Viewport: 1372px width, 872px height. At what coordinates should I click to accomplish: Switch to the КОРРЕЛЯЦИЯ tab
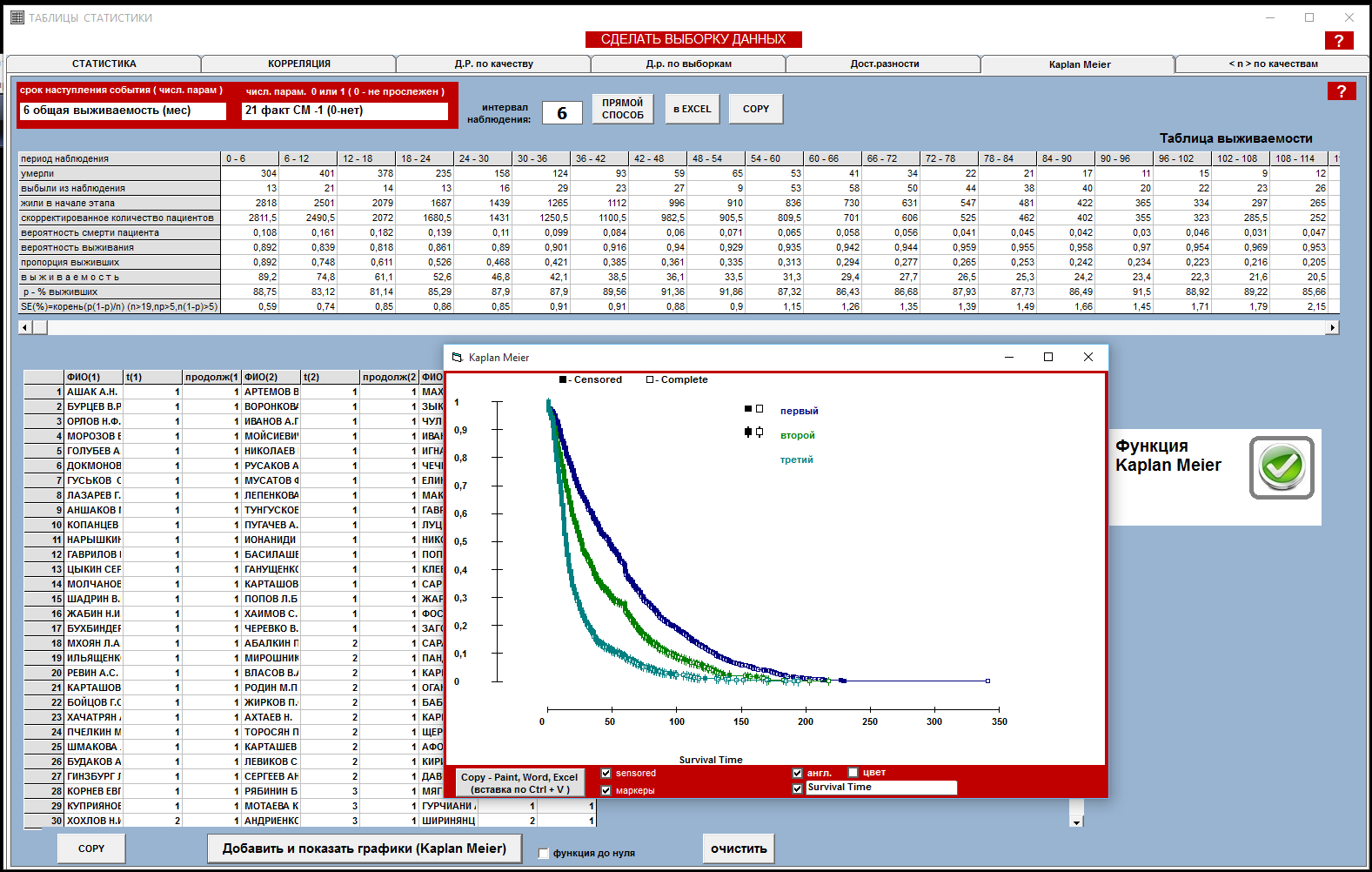coord(298,64)
